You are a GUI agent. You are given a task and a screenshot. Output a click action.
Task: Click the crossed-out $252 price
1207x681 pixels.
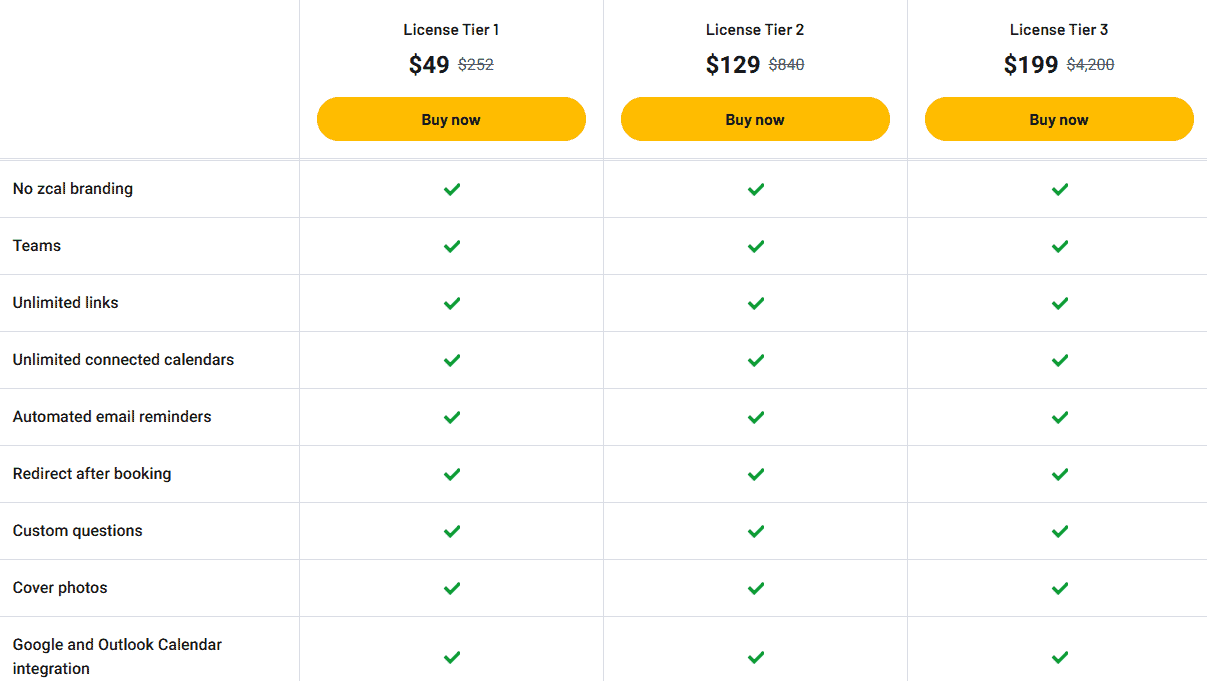pyautogui.click(x=474, y=65)
